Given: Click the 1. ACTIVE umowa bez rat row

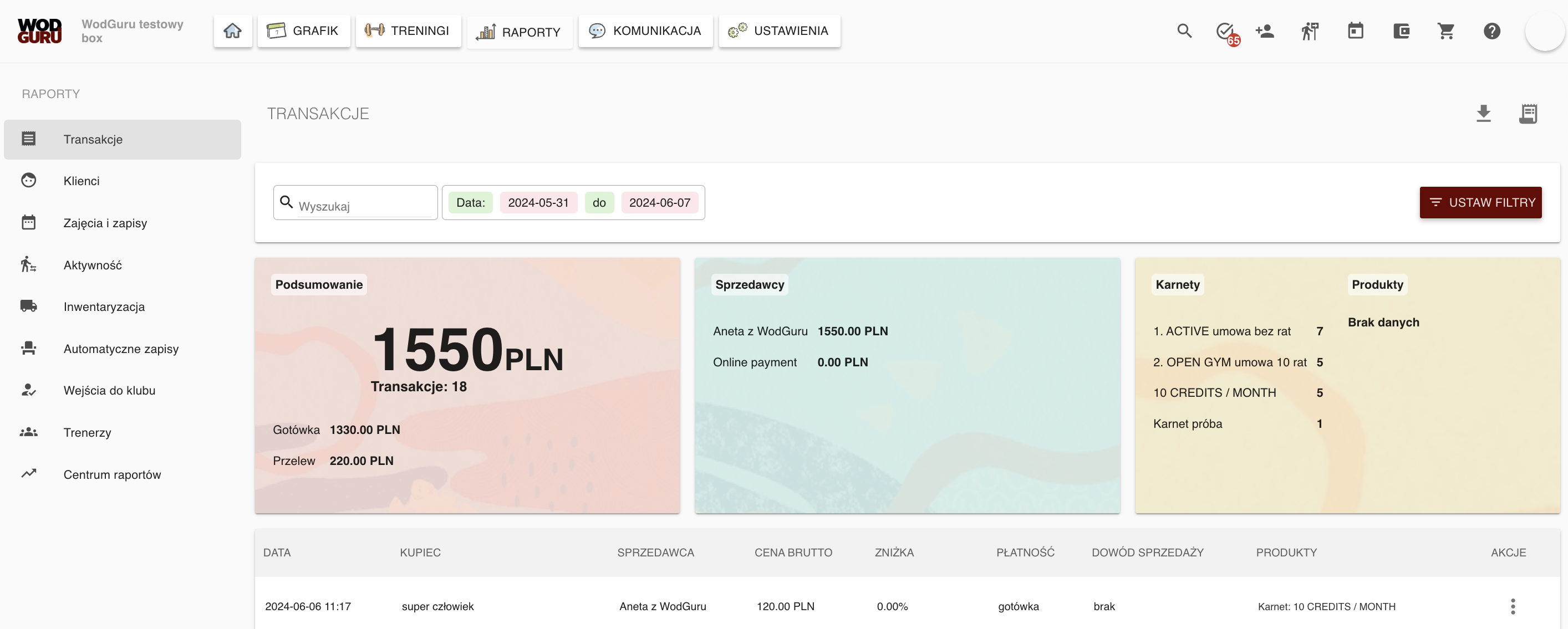Looking at the screenshot, I should pos(1238,331).
